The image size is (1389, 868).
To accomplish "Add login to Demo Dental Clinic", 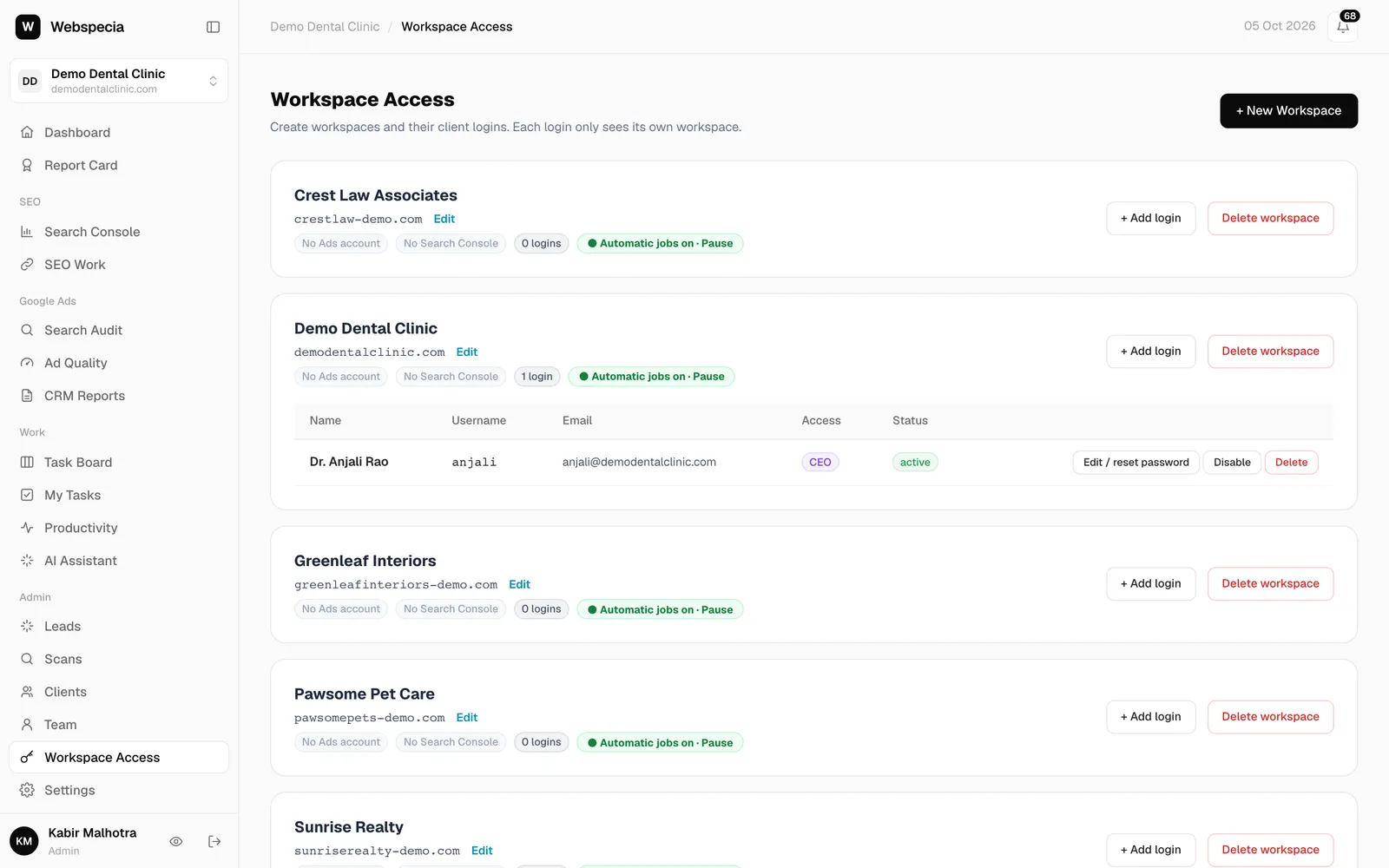I will tap(1150, 352).
